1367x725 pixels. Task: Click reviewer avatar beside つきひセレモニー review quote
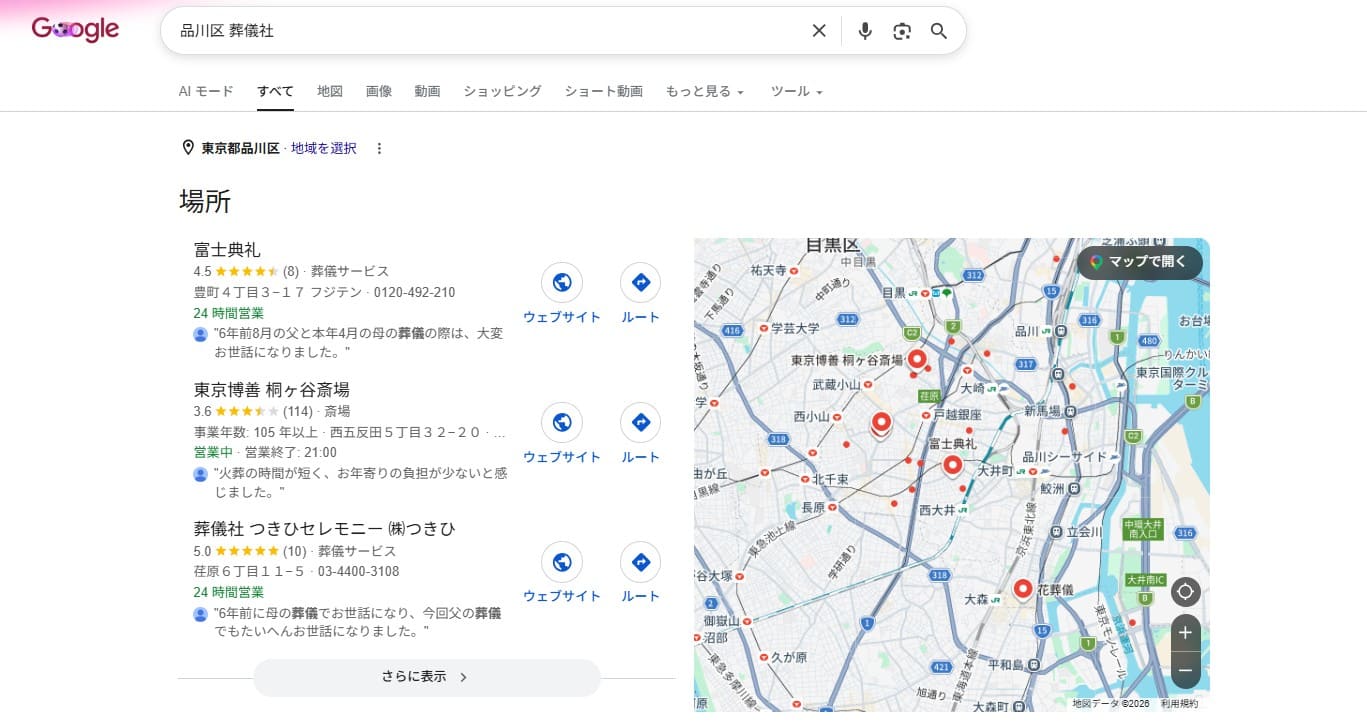[201, 613]
